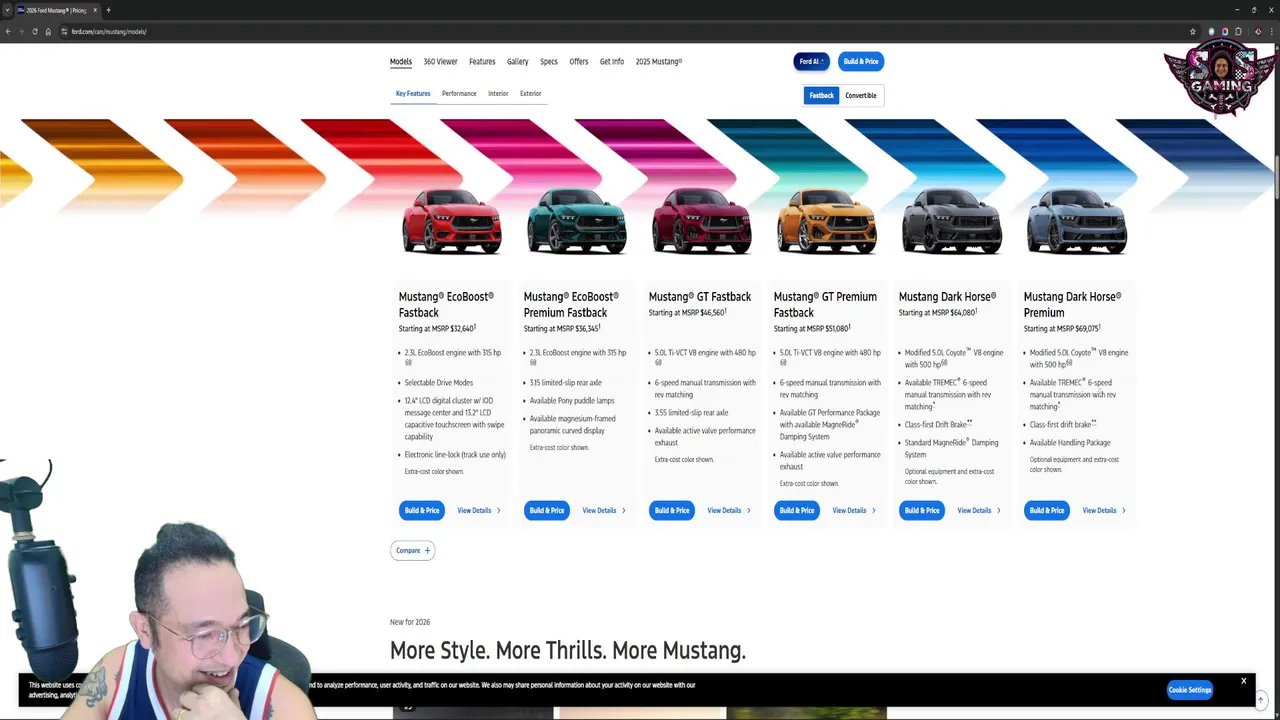Build & Price the Dark Horse Premium
Image resolution: width=1280 pixels, height=720 pixels.
pos(1047,510)
